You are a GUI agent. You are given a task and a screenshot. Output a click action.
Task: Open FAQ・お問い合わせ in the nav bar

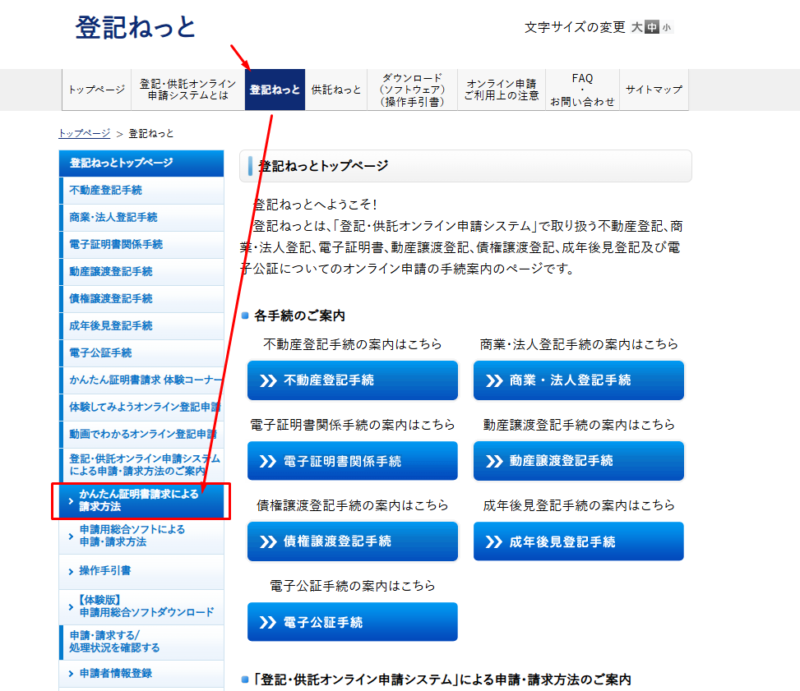click(582, 90)
